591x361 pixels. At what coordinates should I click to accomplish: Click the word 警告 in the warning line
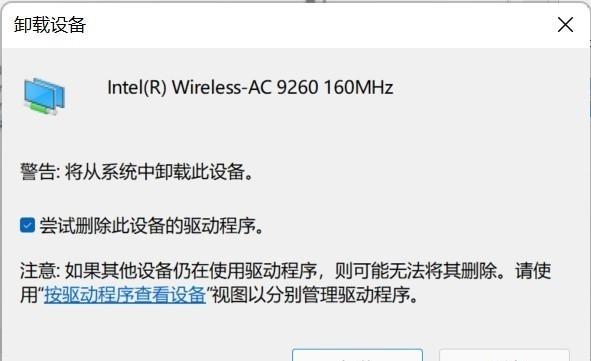[x=37, y=172]
